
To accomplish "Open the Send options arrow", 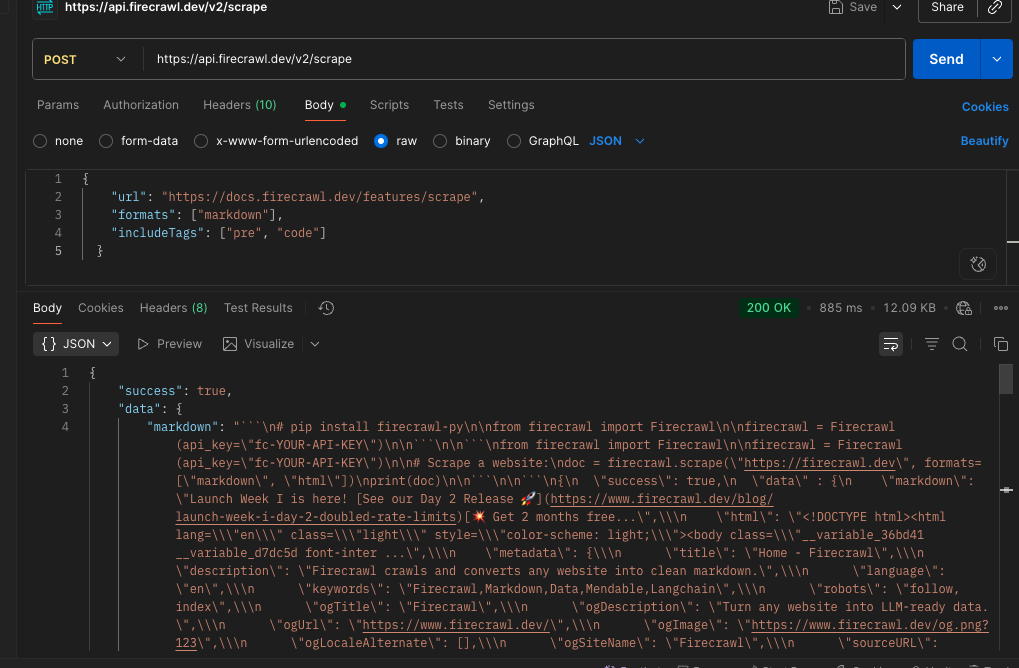I will coord(996,59).
